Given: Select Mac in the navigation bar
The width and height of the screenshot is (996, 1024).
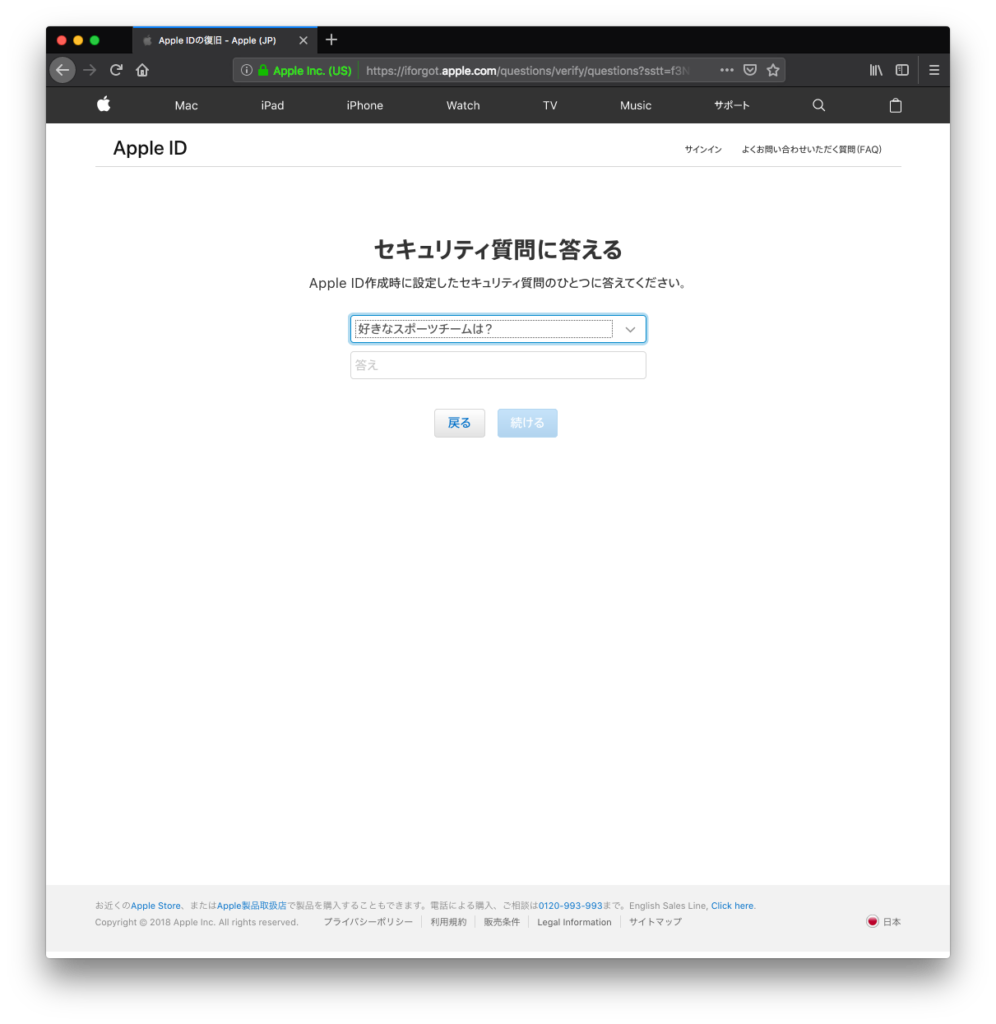Looking at the screenshot, I should [186, 105].
